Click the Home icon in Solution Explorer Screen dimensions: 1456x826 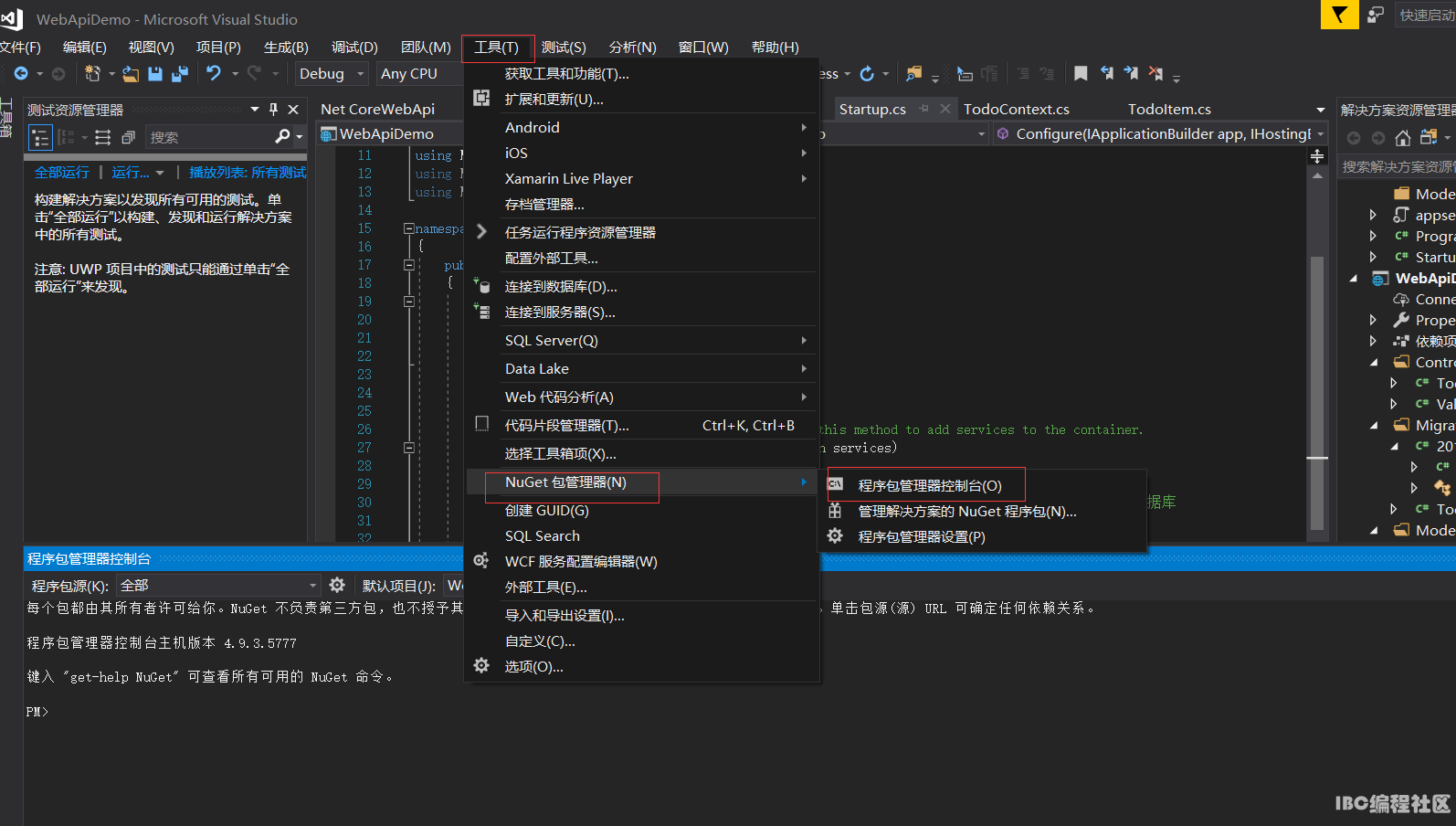coord(1403,138)
